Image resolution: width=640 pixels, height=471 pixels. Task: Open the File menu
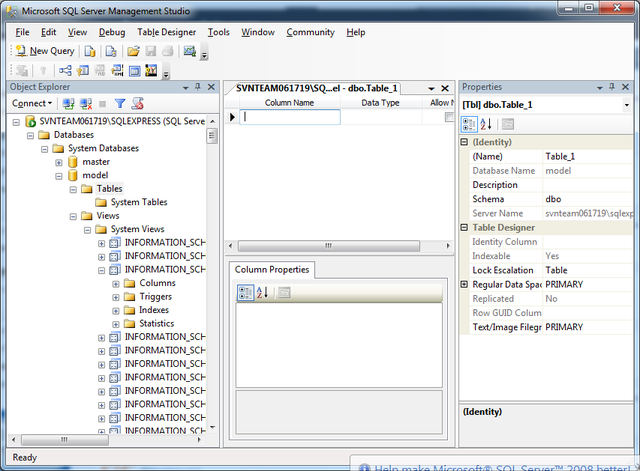coord(22,32)
